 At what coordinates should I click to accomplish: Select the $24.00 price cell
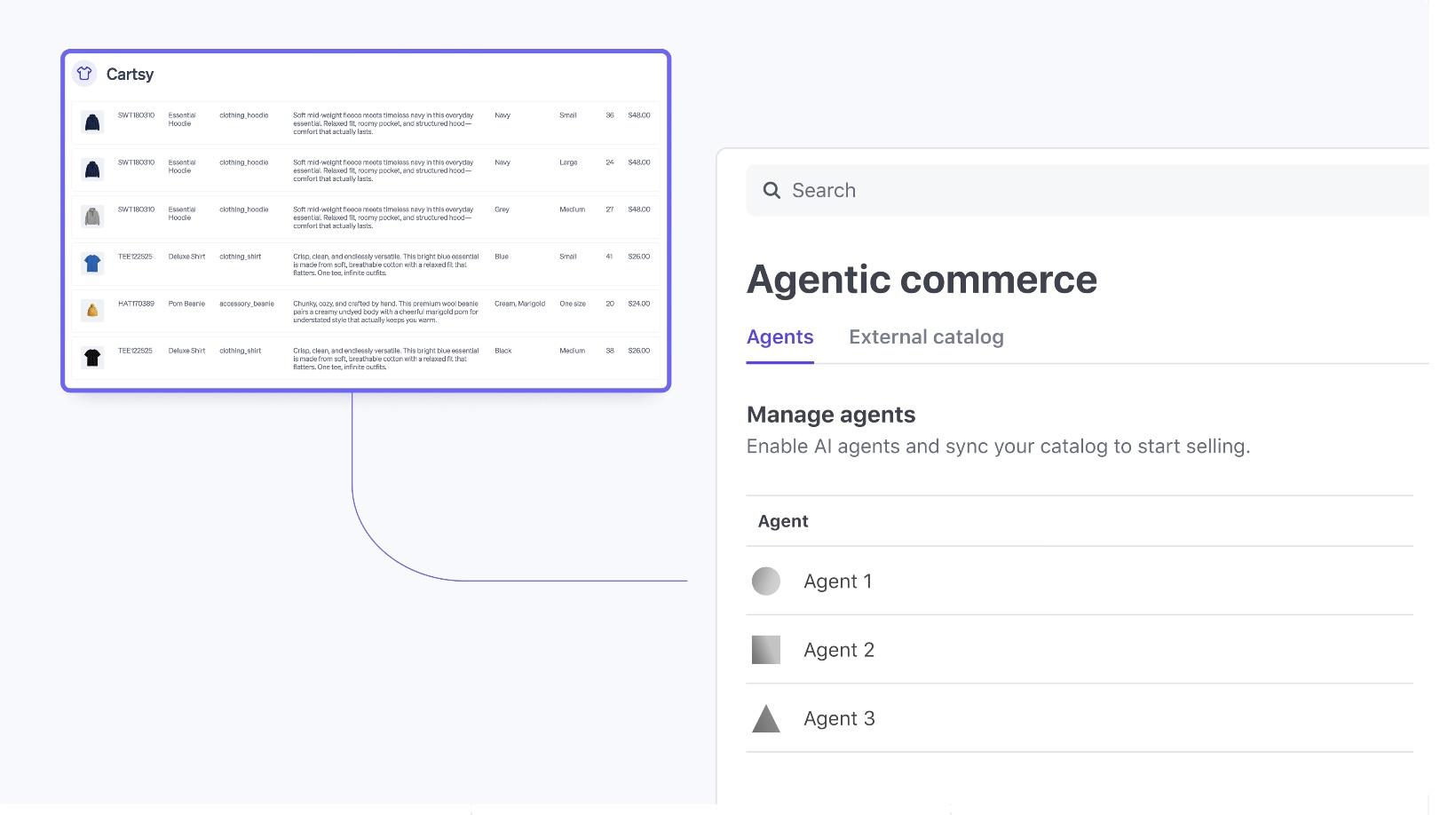pos(639,304)
